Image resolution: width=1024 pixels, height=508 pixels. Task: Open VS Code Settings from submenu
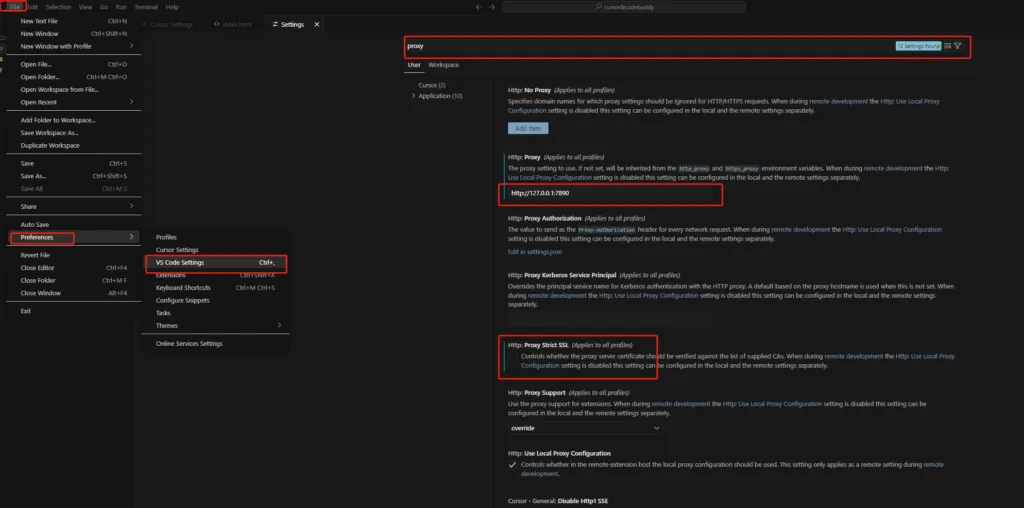[216, 262]
